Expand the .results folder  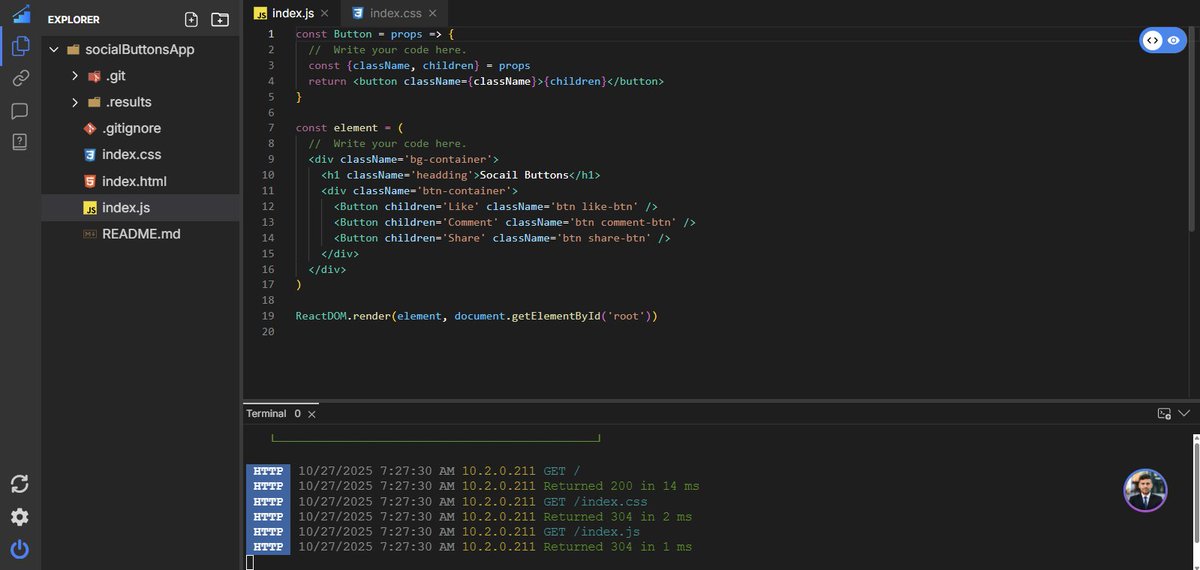pos(75,102)
